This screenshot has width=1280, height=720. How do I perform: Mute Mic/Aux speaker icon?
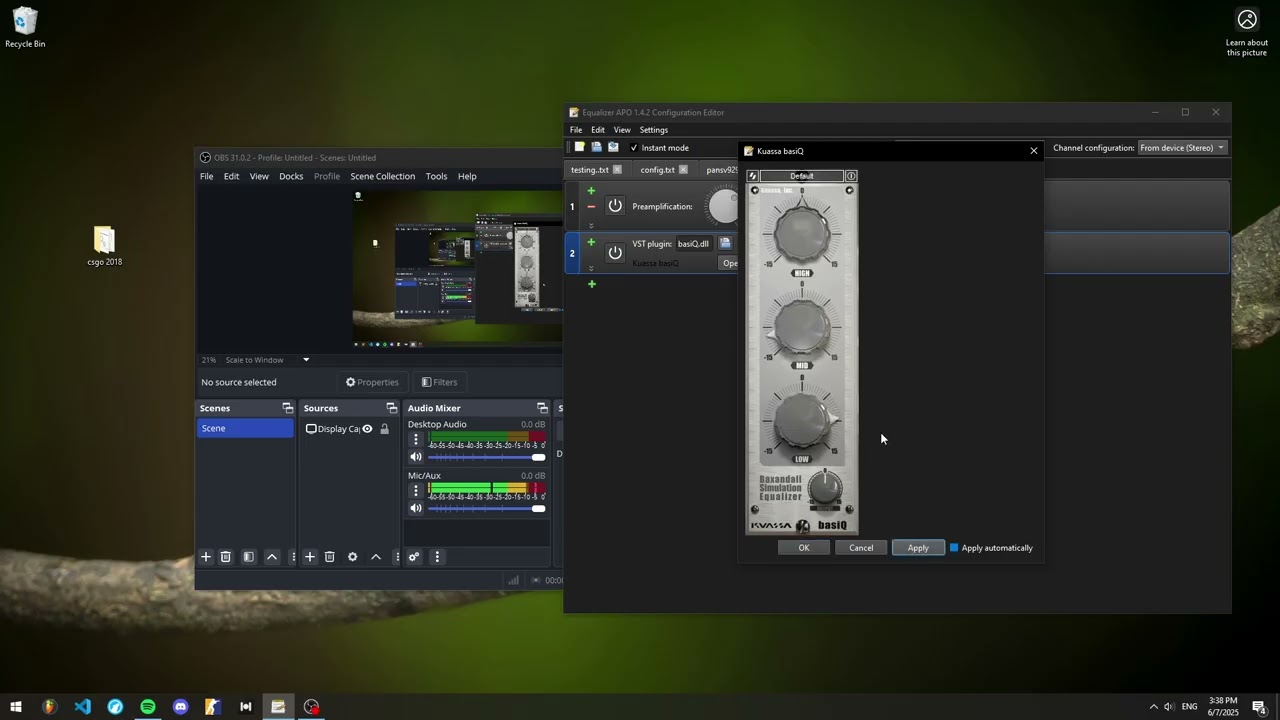tap(416, 508)
